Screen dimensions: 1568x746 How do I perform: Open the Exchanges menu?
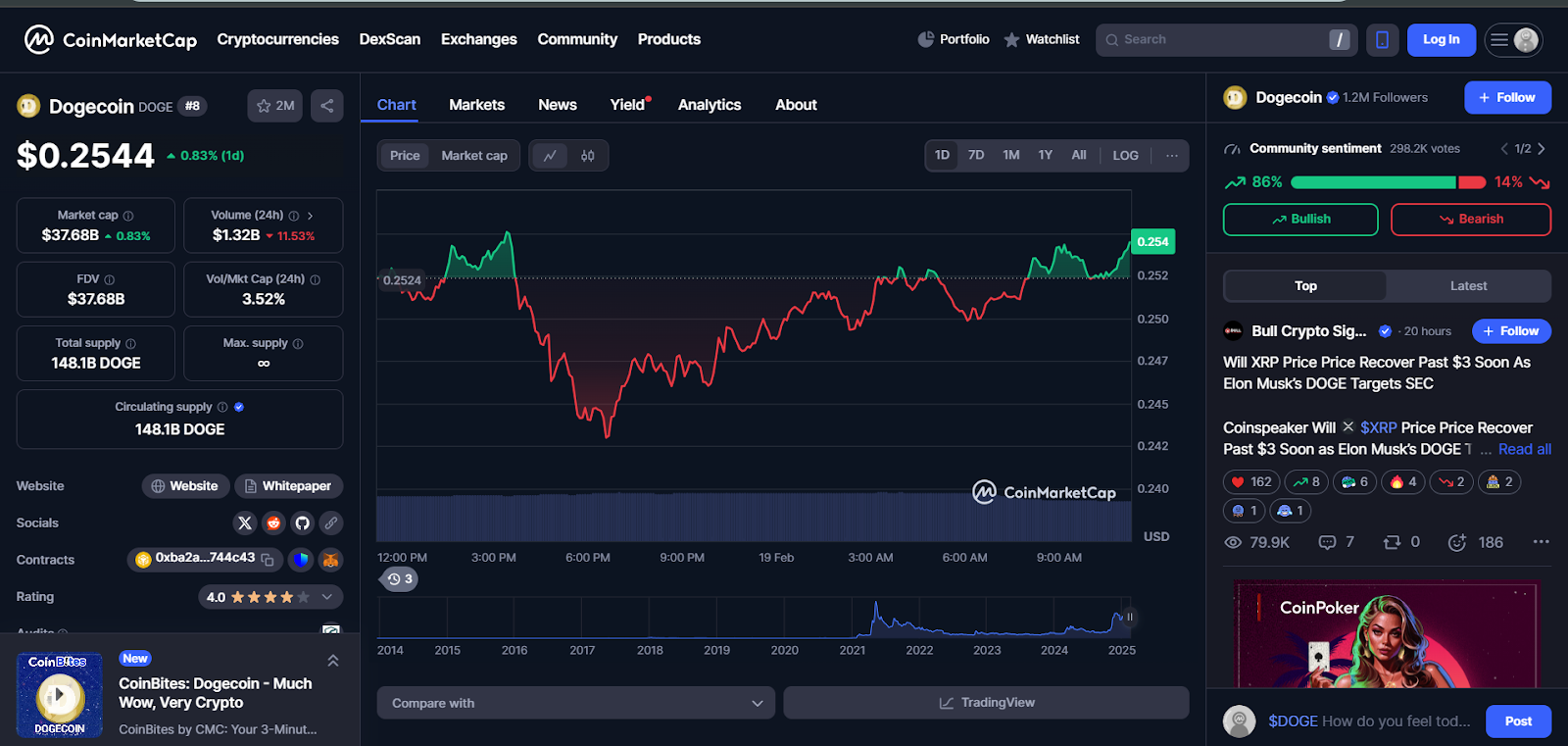tap(479, 39)
